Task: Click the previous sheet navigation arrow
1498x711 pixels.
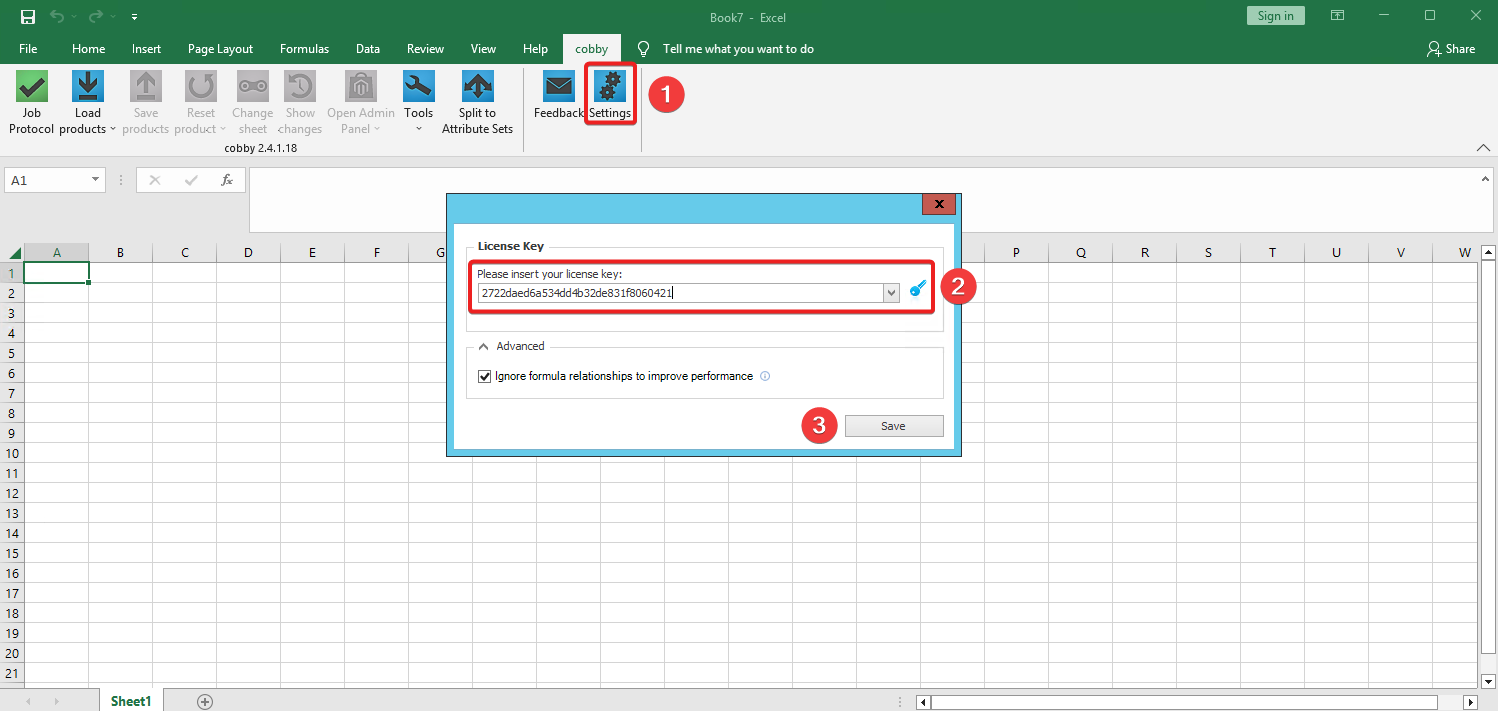Action: click(26, 702)
